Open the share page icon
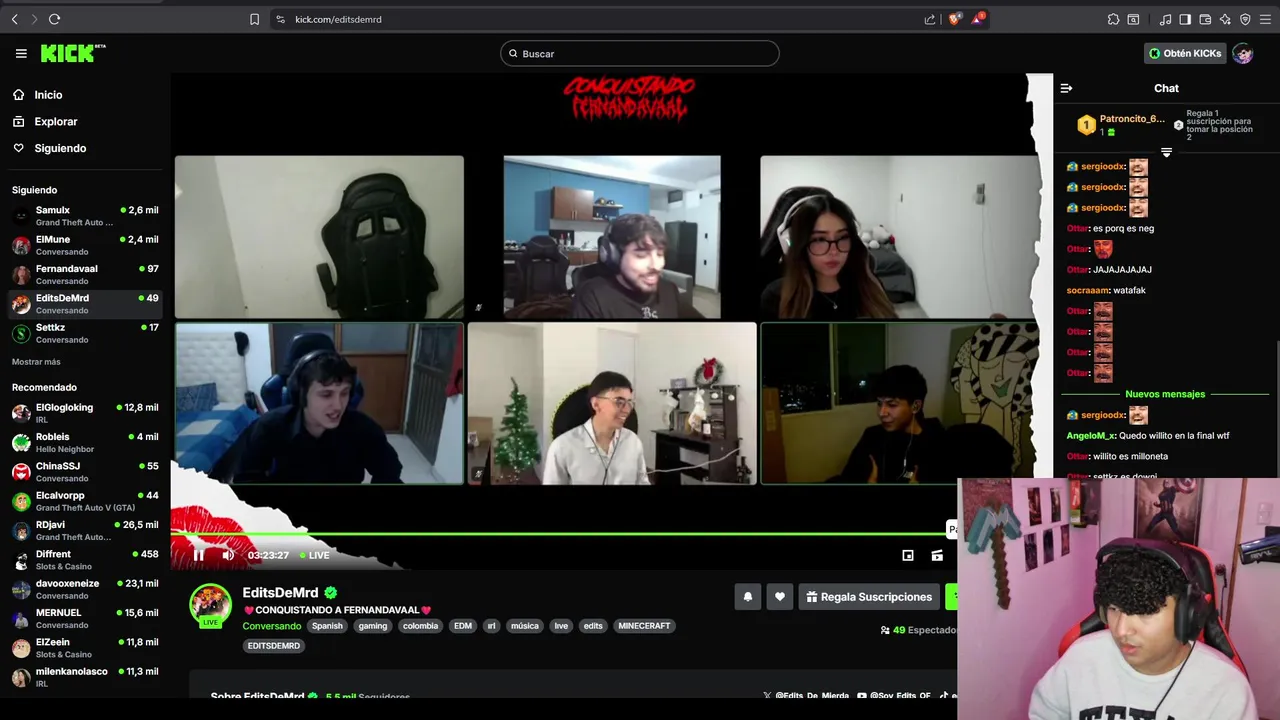Screen dimensions: 1280x720 click(930, 19)
